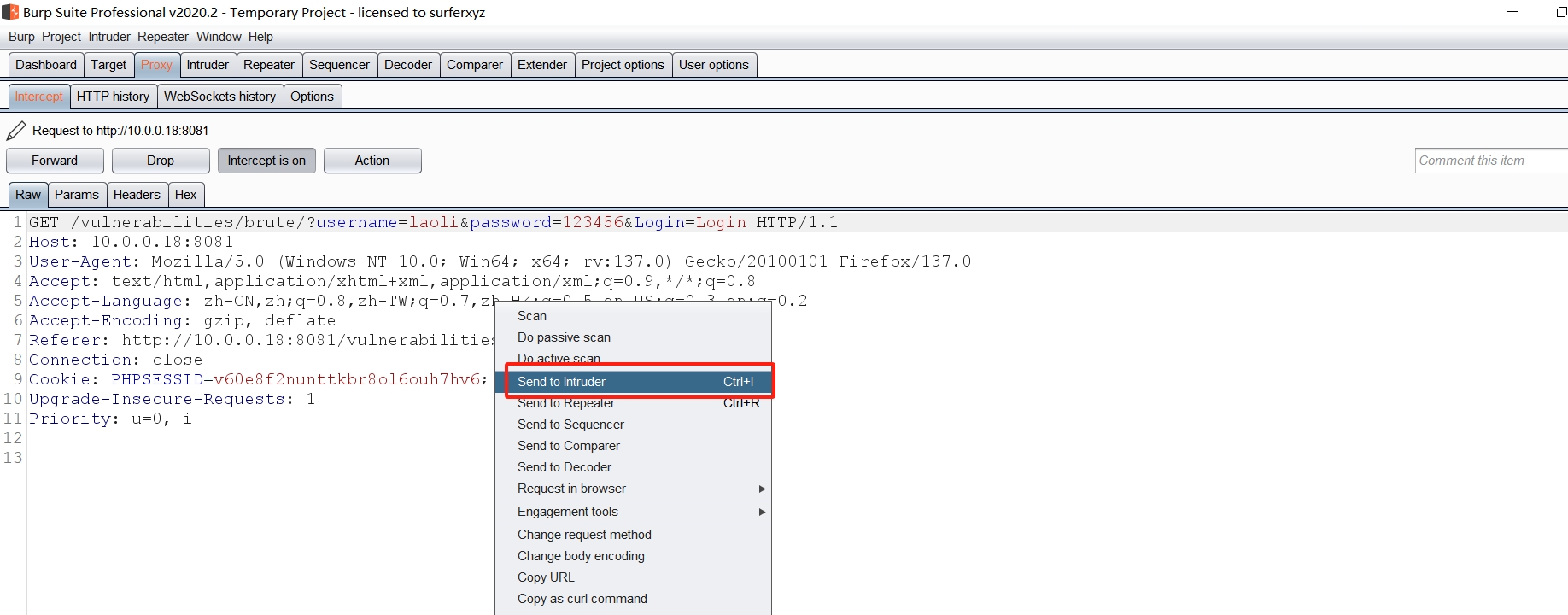This screenshot has height=615, width=1568.
Task: Choose Change request method
Action: (x=633, y=535)
